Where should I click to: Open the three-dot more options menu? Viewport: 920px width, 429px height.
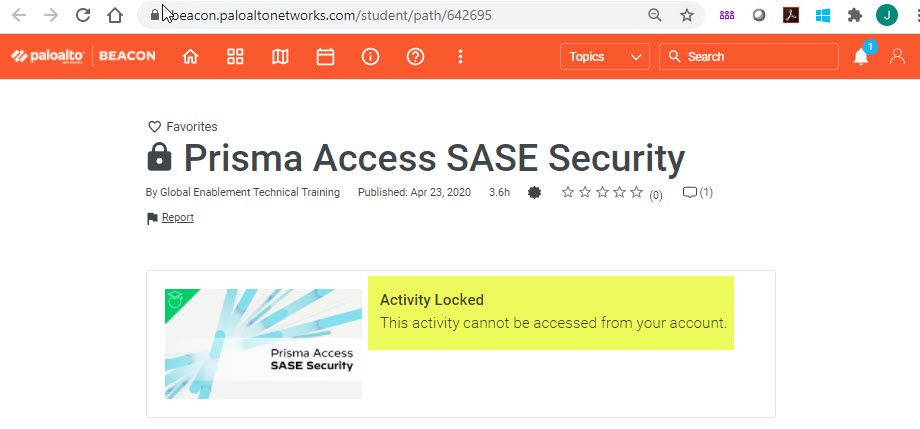tap(460, 57)
